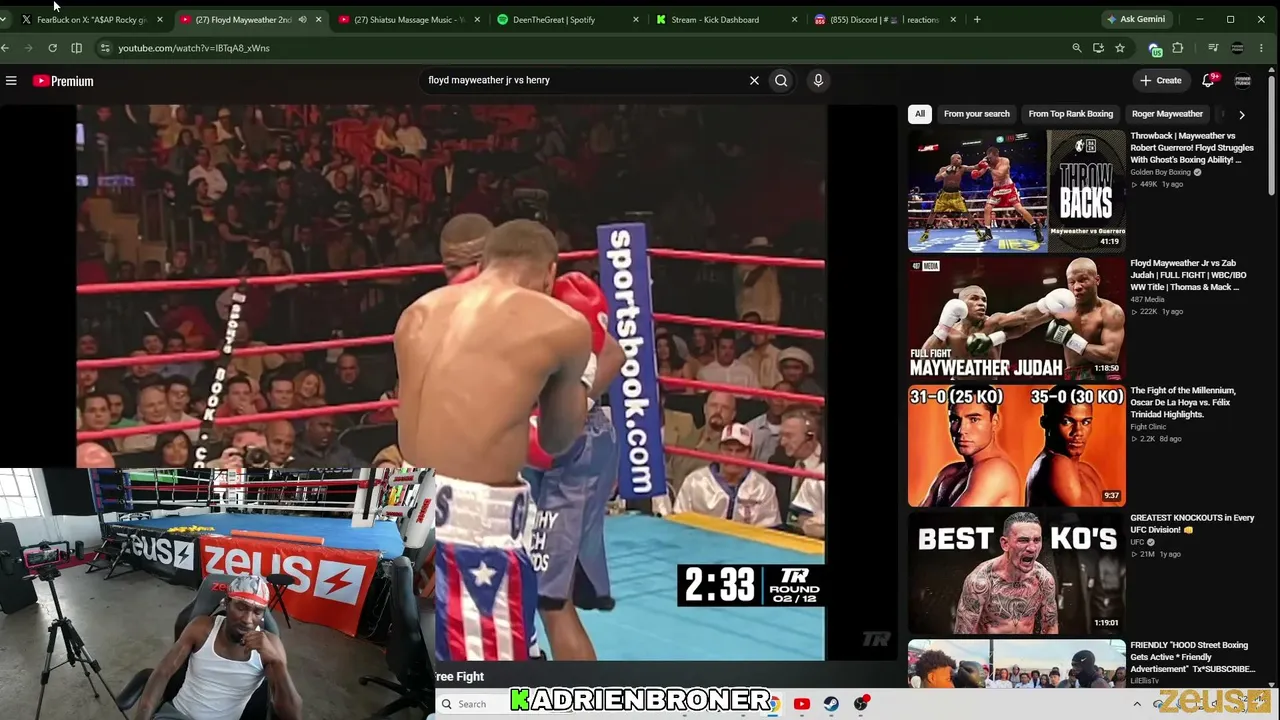Open Steam from the Windows taskbar
Viewport: 1280px width, 720px height.
pos(831,704)
